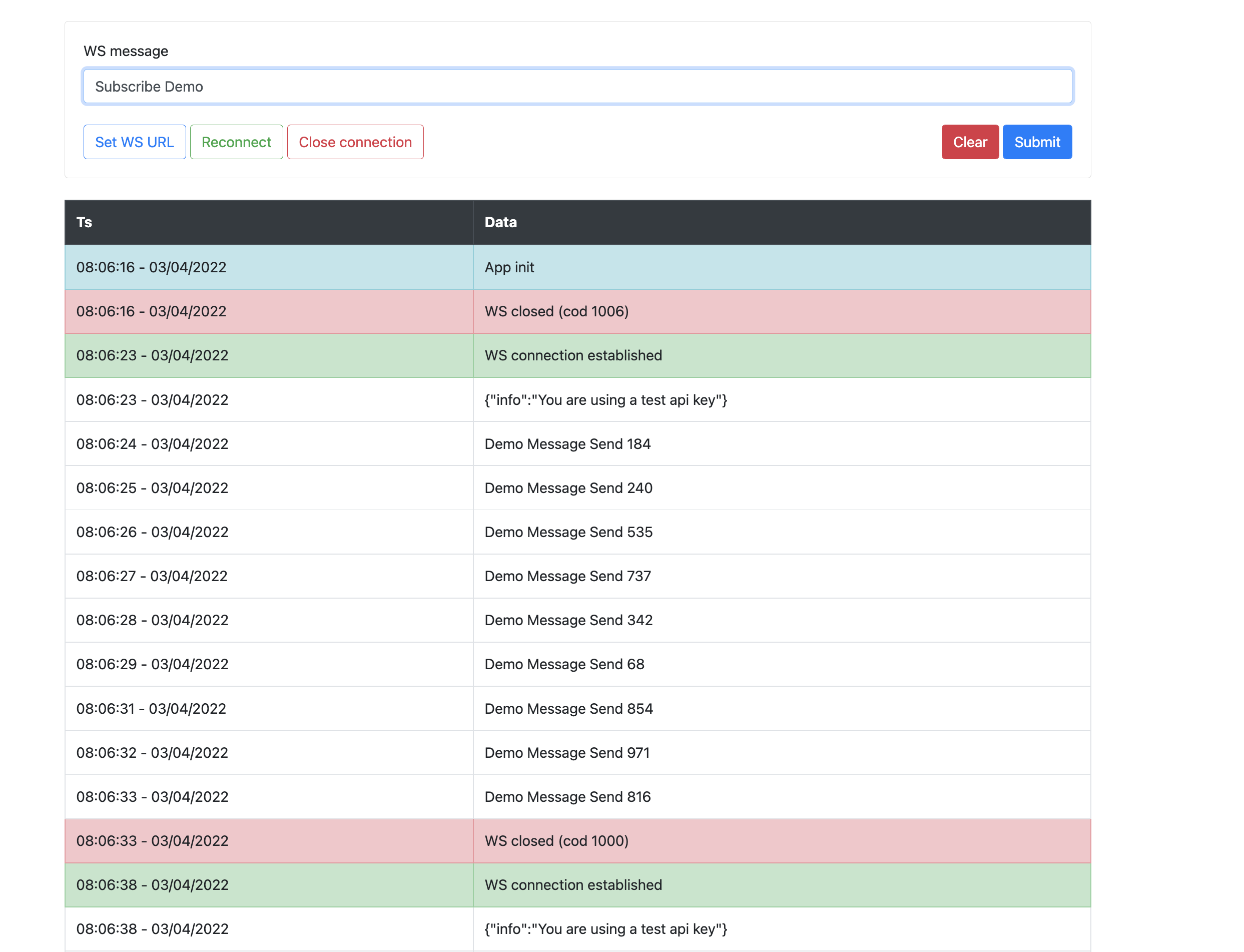This screenshot has width=1244, height=952.
Task: Click the WS closed (cod 1006) entry
Action: tap(556, 312)
